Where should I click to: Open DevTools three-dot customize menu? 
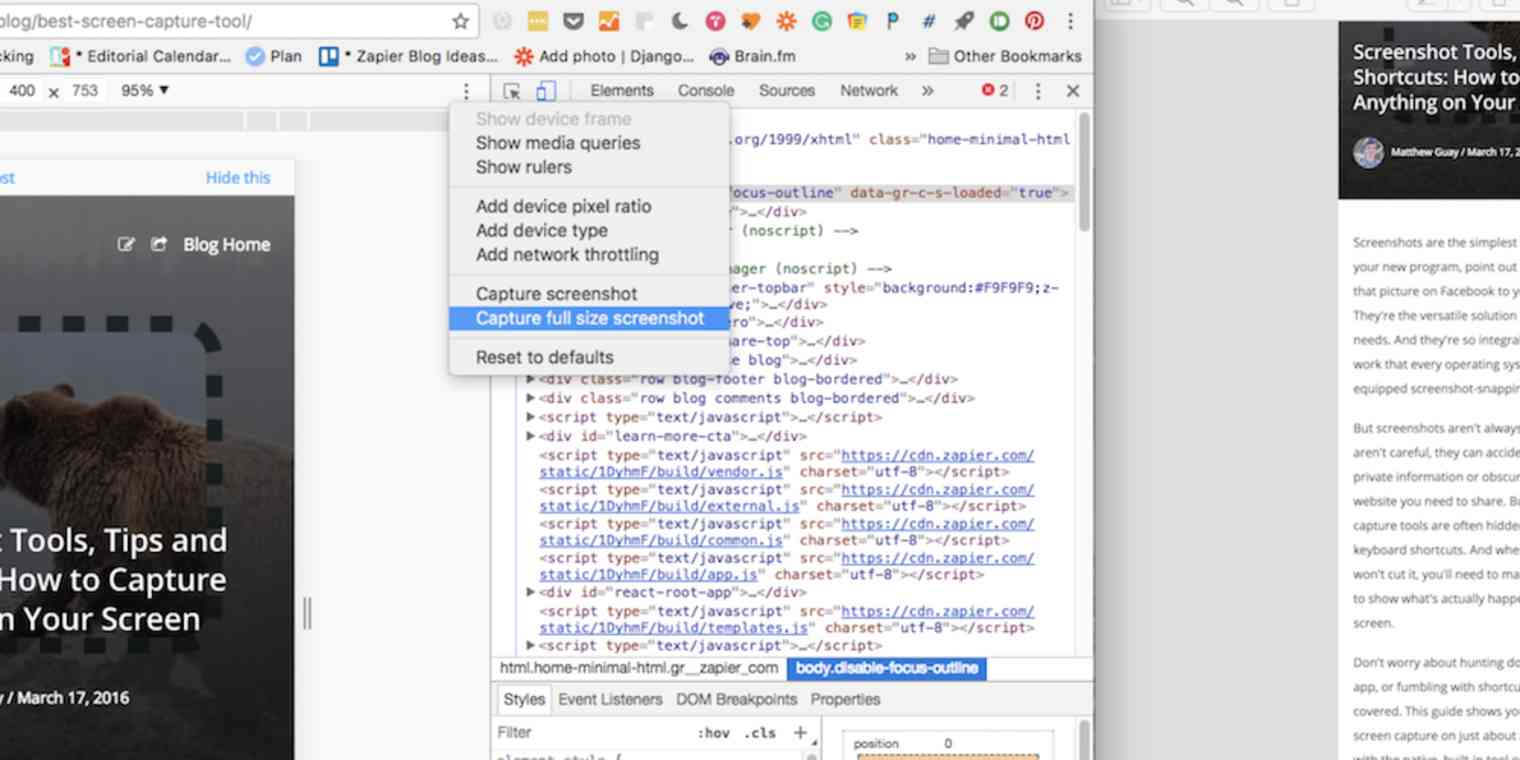[1038, 91]
